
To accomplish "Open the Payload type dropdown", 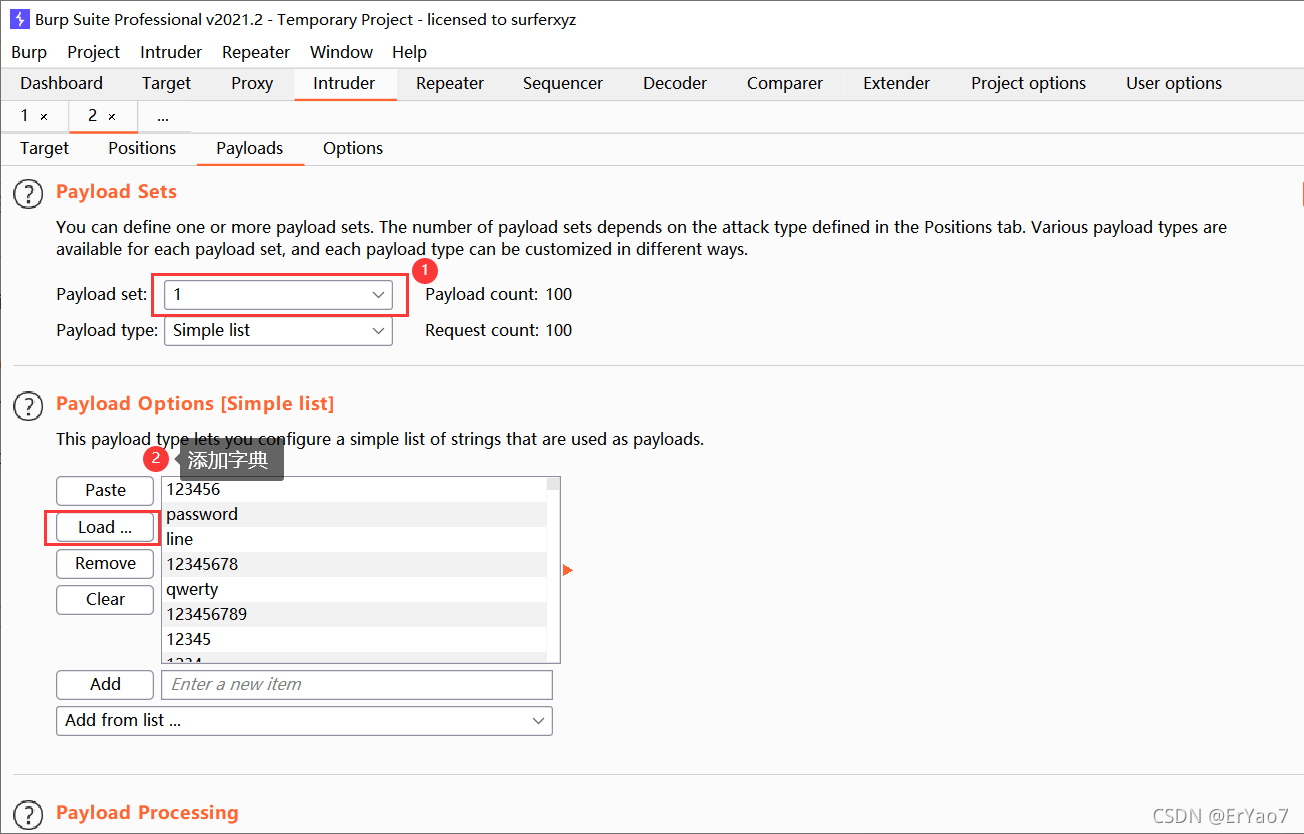I will 278,330.
